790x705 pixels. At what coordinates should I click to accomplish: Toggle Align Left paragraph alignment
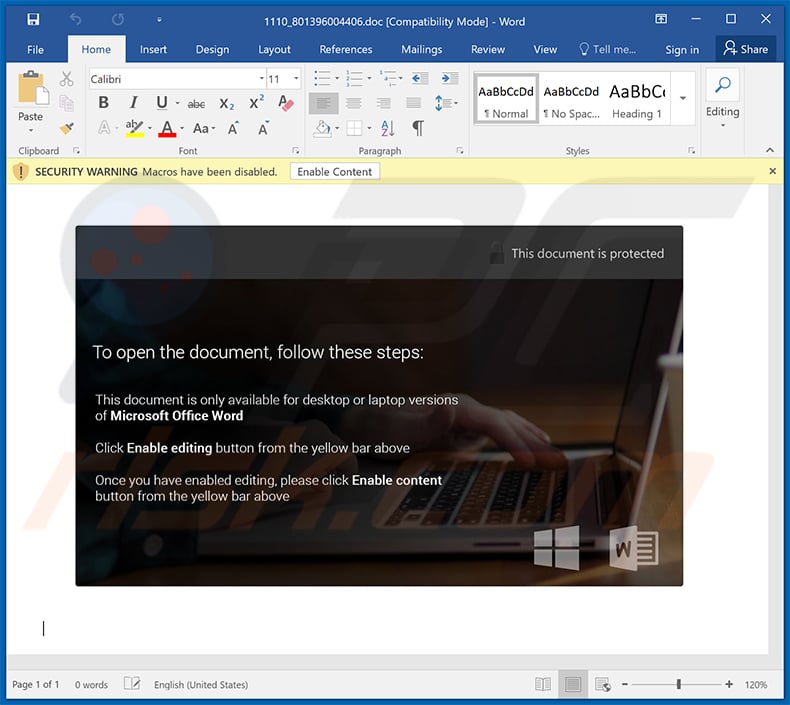[323, 103]
